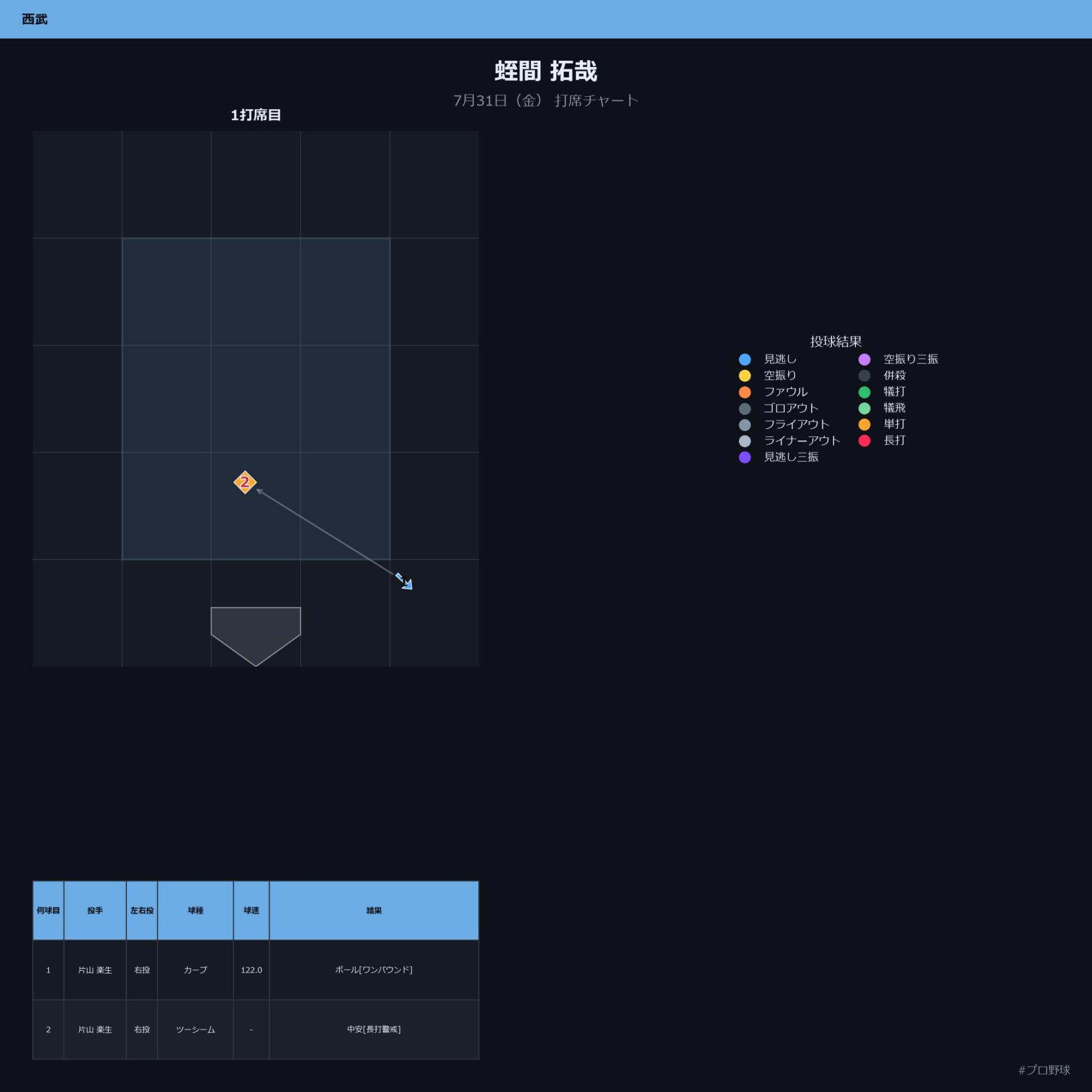Select the 中安[長打警戒] result cell

coord(374,1029)
